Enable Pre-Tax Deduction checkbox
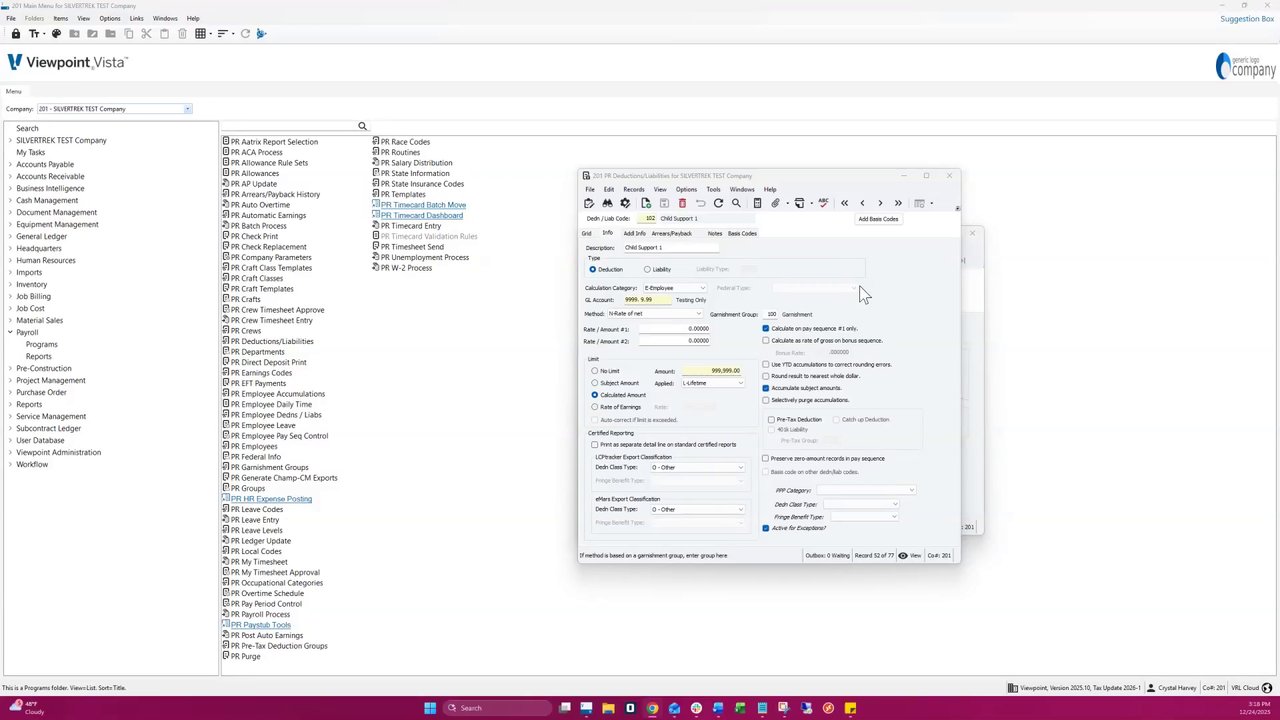The width and height of the screenshot is (1280, 720). tap(771, 420)
